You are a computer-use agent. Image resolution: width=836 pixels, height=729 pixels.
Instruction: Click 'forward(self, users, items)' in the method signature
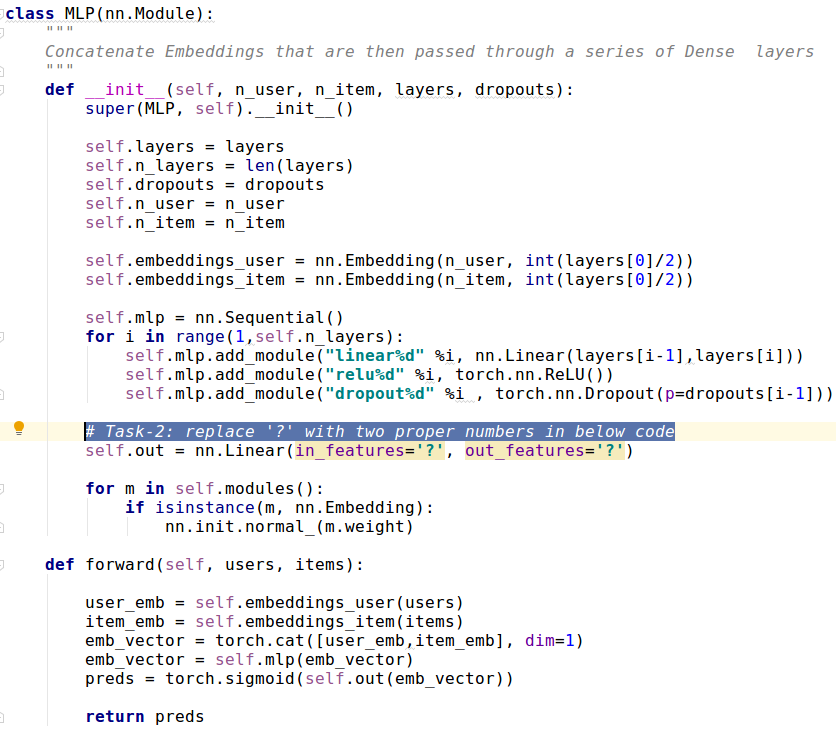[219, 565]
